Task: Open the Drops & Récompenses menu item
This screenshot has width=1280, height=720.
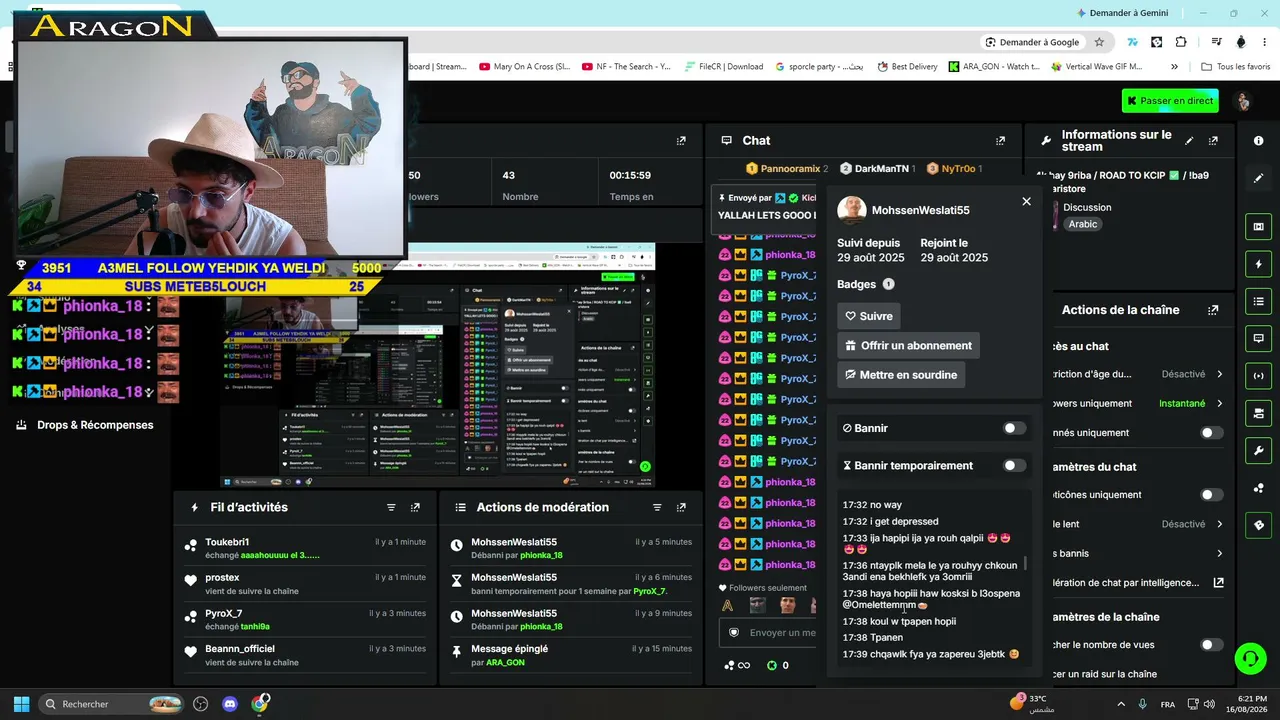Action: pyautogui.click(x=85, y=425)
